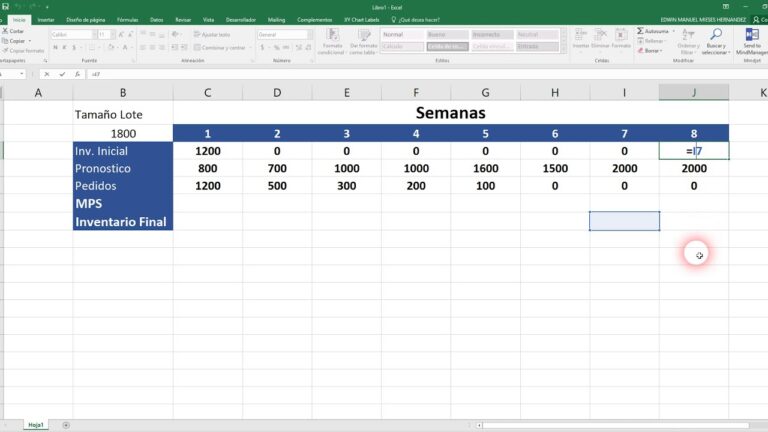The height and width of the screenshot is (432, 768).
Task: Toggle bold N formatting button
Action: (54, 47)
